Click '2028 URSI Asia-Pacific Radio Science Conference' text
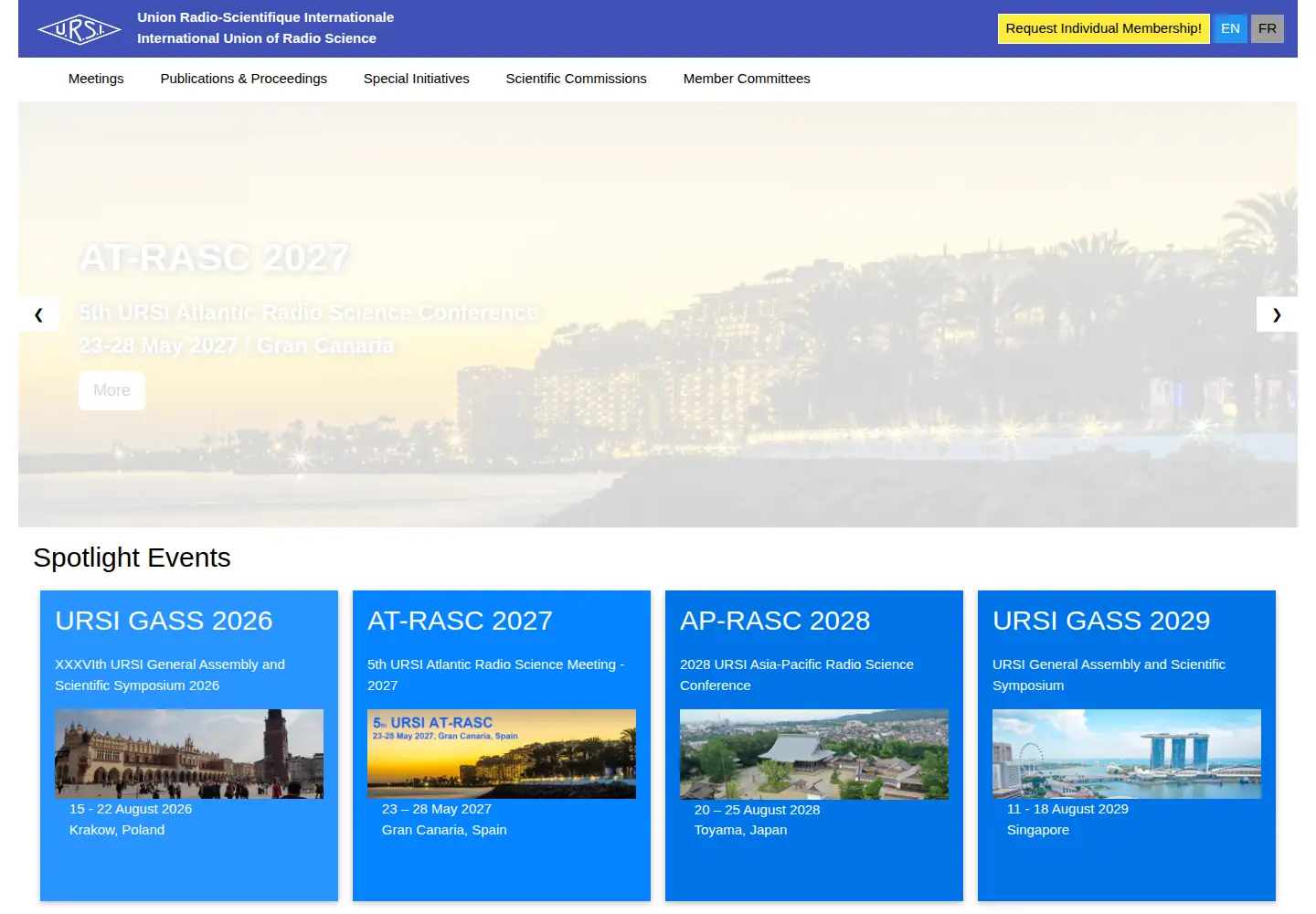 point(797,675)
